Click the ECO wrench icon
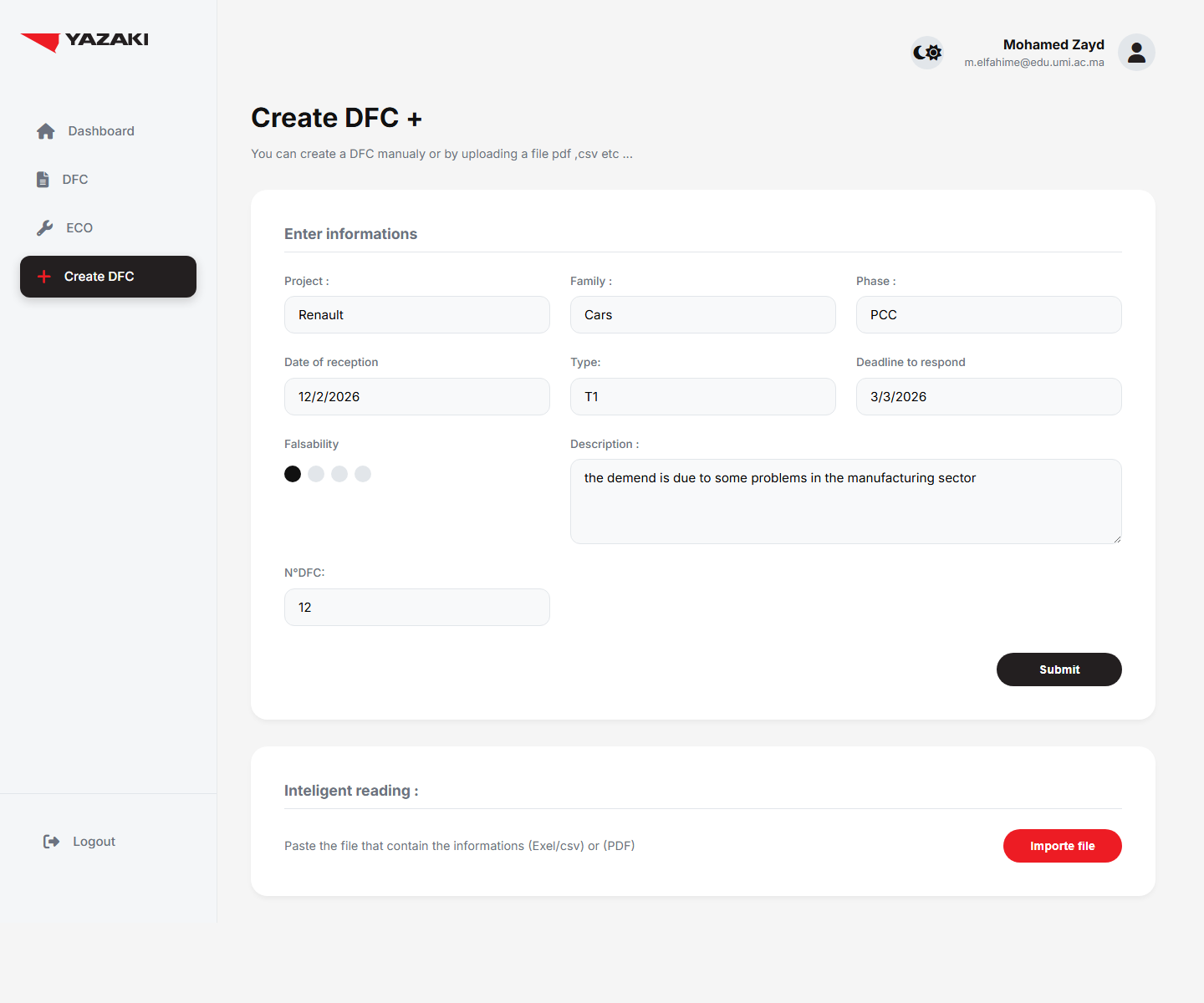This screenshot has width=1204, height=1003. pos(45,228)
